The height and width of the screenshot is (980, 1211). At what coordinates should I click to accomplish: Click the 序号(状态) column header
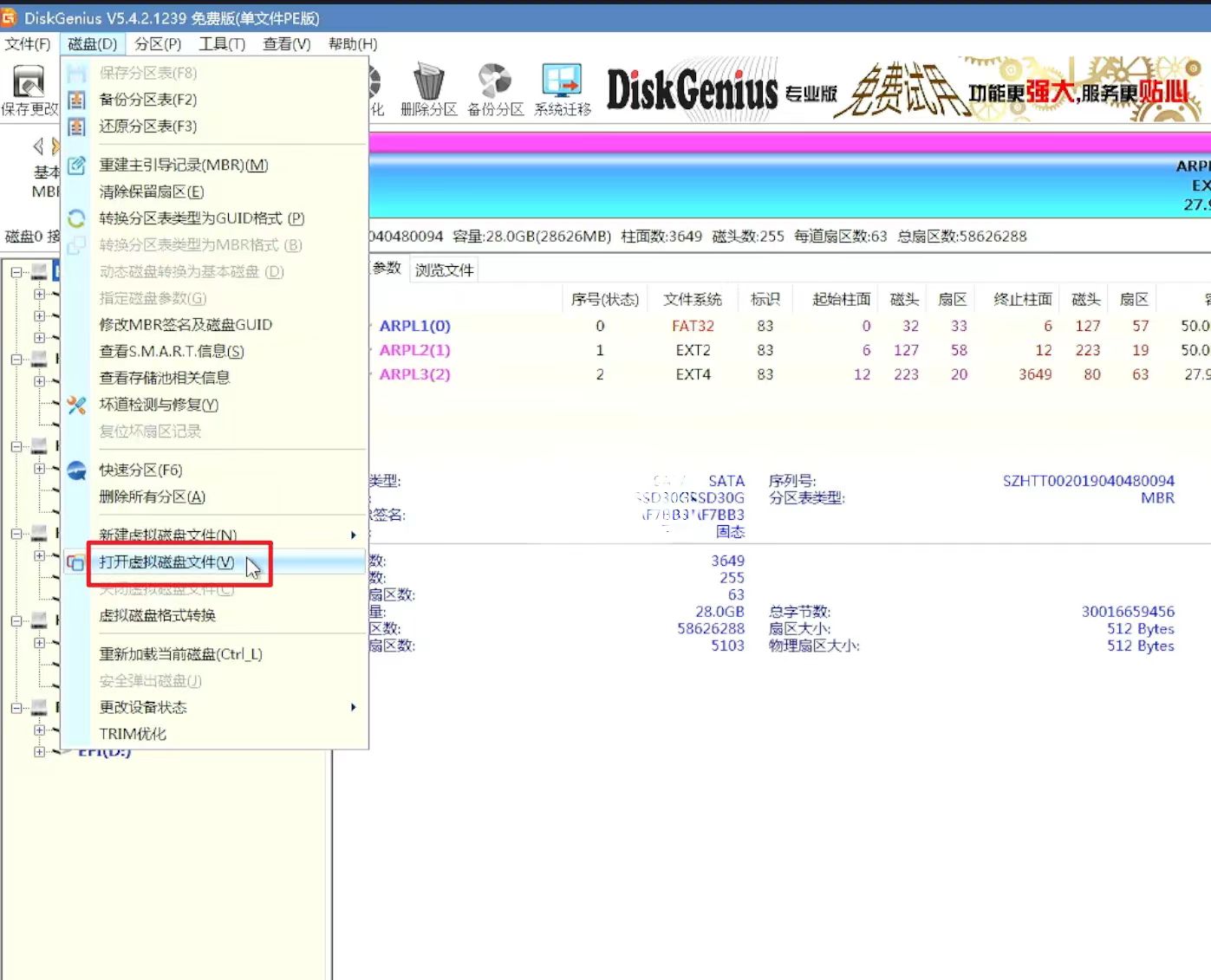(x=605, y=299)
